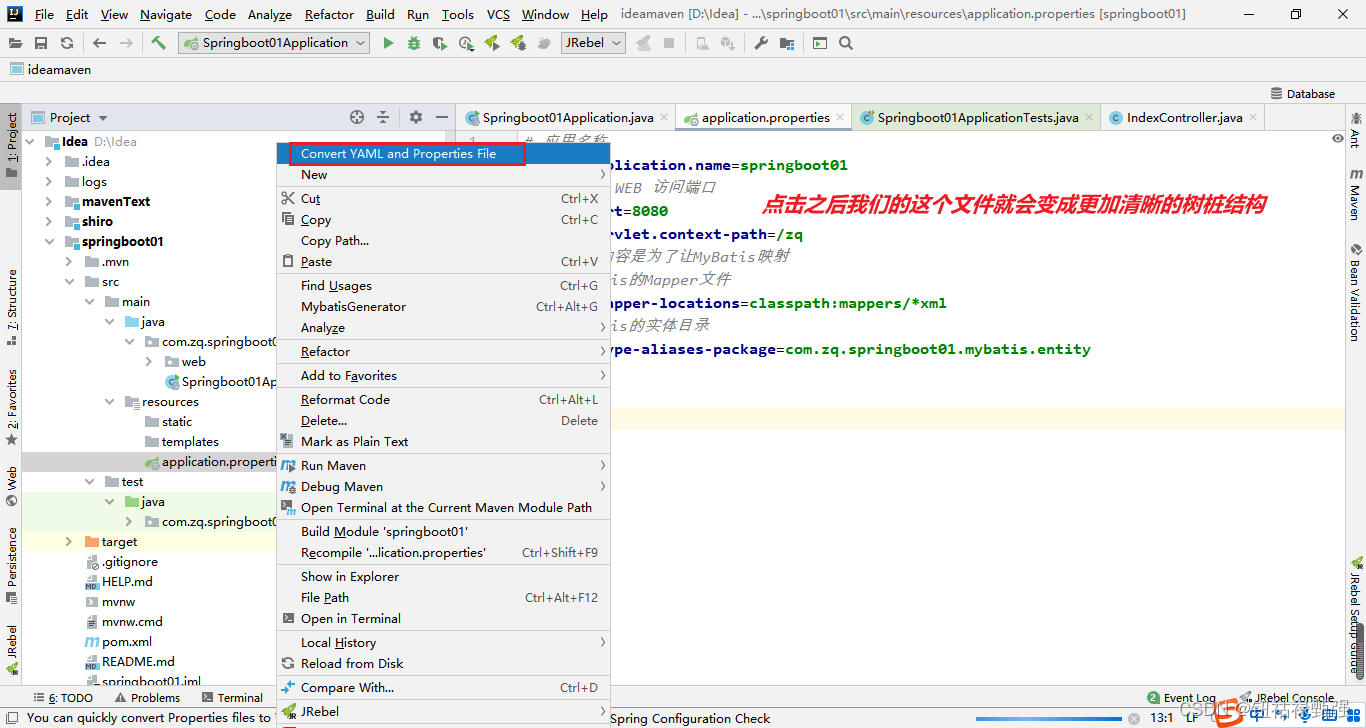Collapse the springboot01 module node

49,242
